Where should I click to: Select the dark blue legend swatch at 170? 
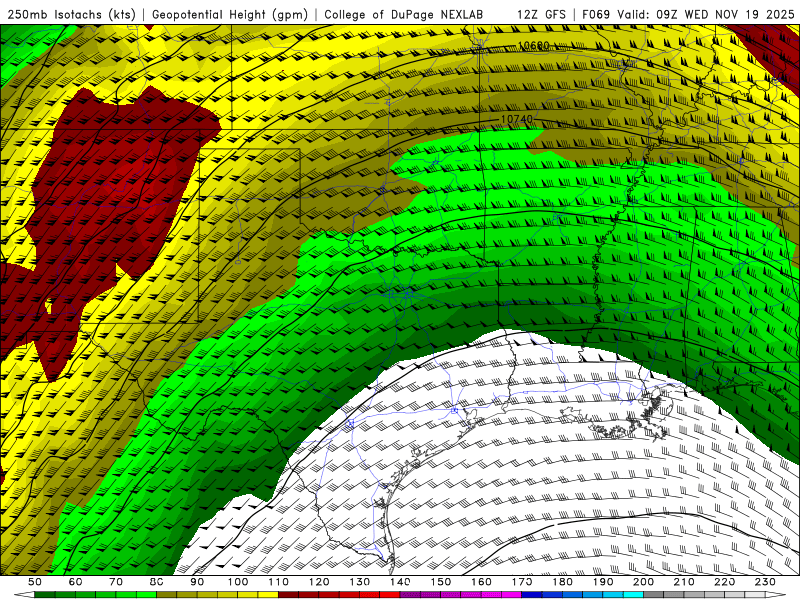point(532,595)
